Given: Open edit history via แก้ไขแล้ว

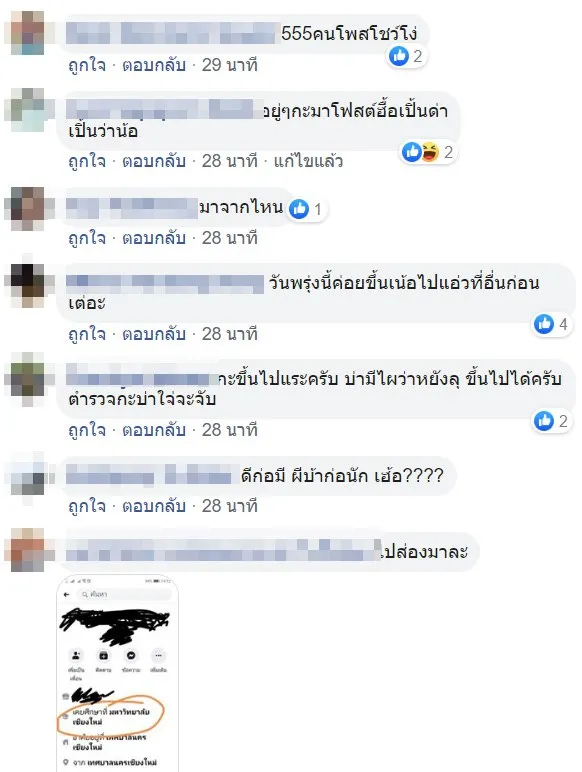Looking at the screenshot, I should click(x=308, y=161).
